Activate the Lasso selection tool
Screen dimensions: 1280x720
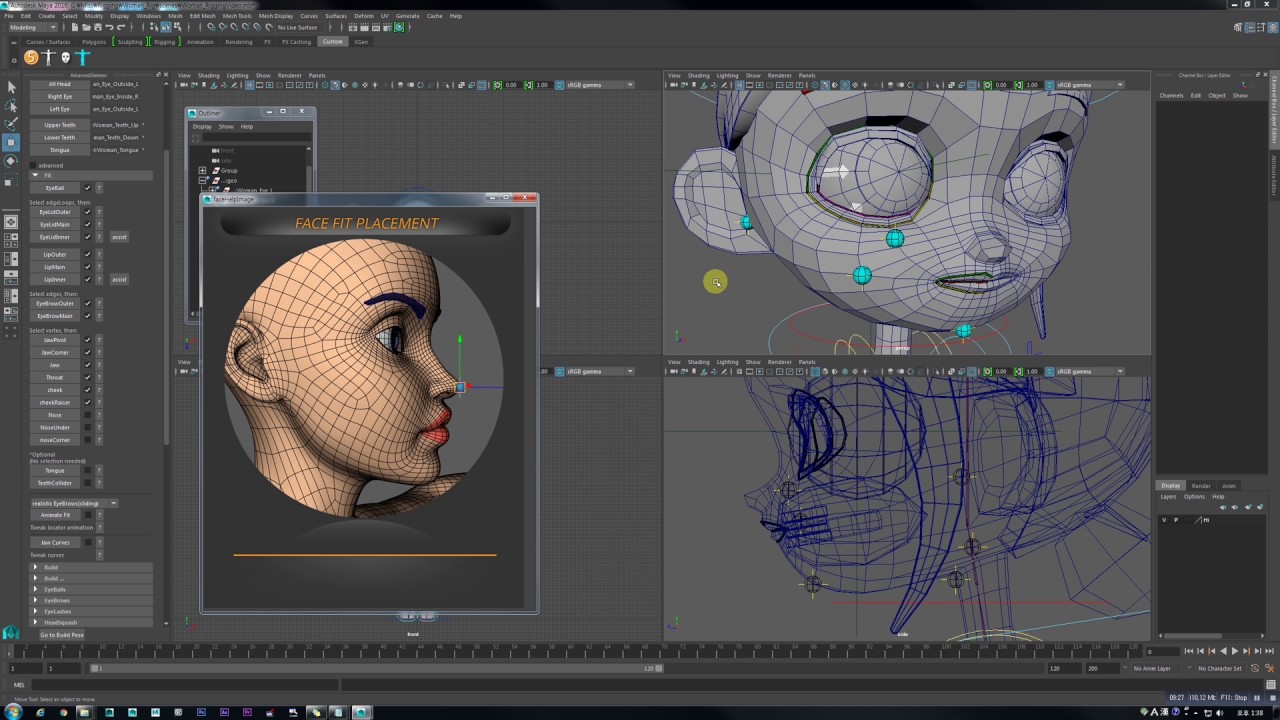click(11, 105)
